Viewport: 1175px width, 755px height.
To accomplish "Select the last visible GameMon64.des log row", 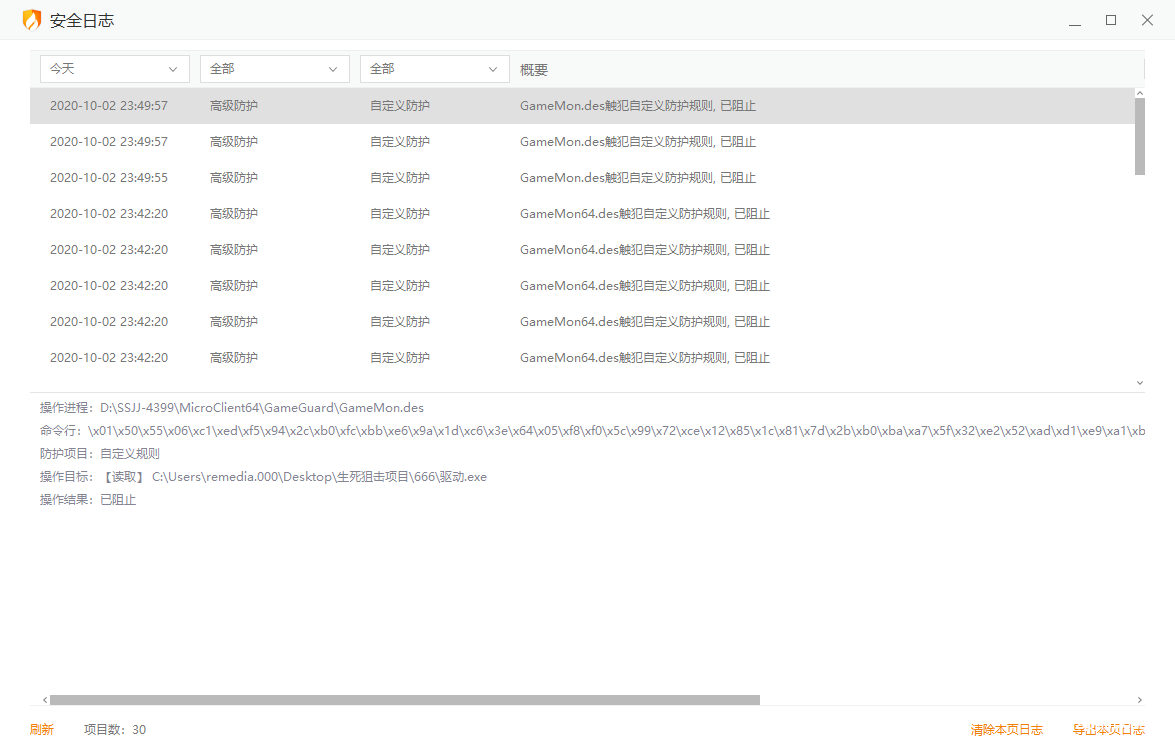I will click(x=580, y=358).
